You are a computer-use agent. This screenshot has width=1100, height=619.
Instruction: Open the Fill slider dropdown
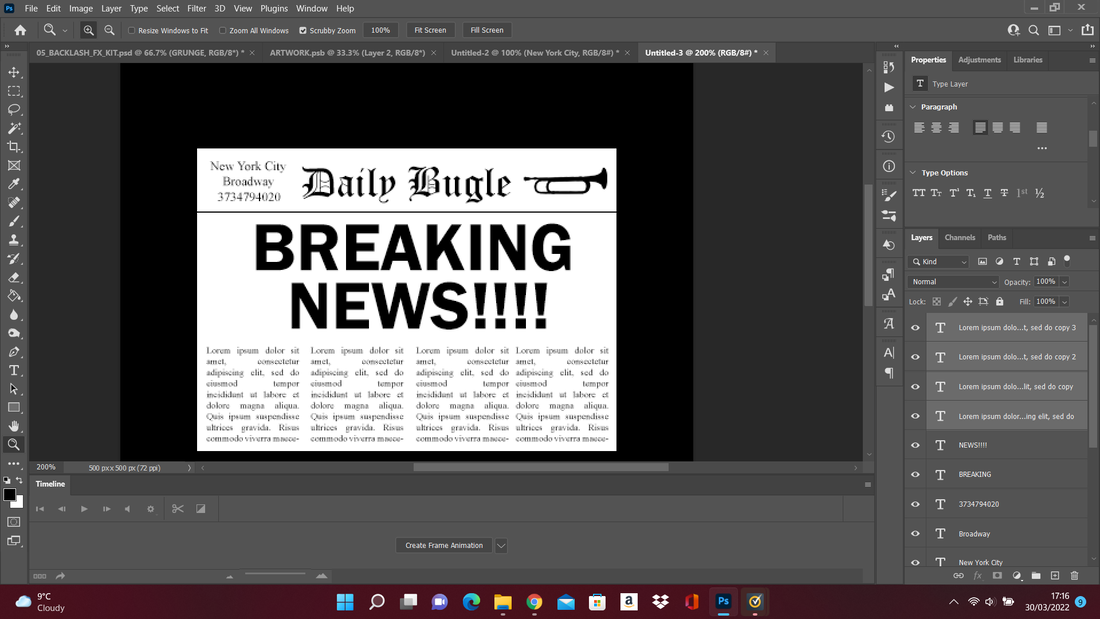(x=1064, y=302)
